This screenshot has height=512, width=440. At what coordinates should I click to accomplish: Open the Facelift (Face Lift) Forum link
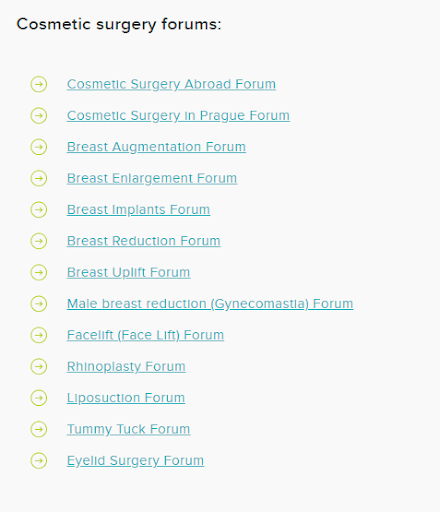[145, 335]
